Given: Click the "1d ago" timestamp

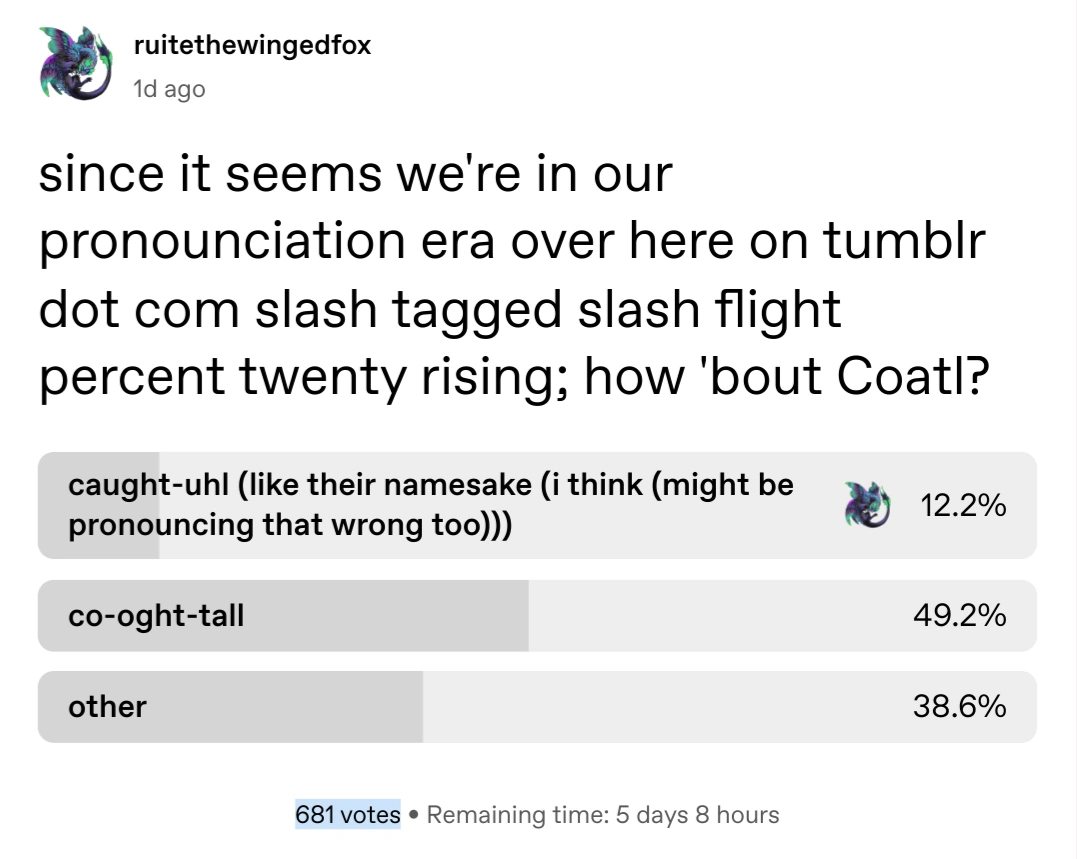Looking at the screenshot, I should point(168,89).
